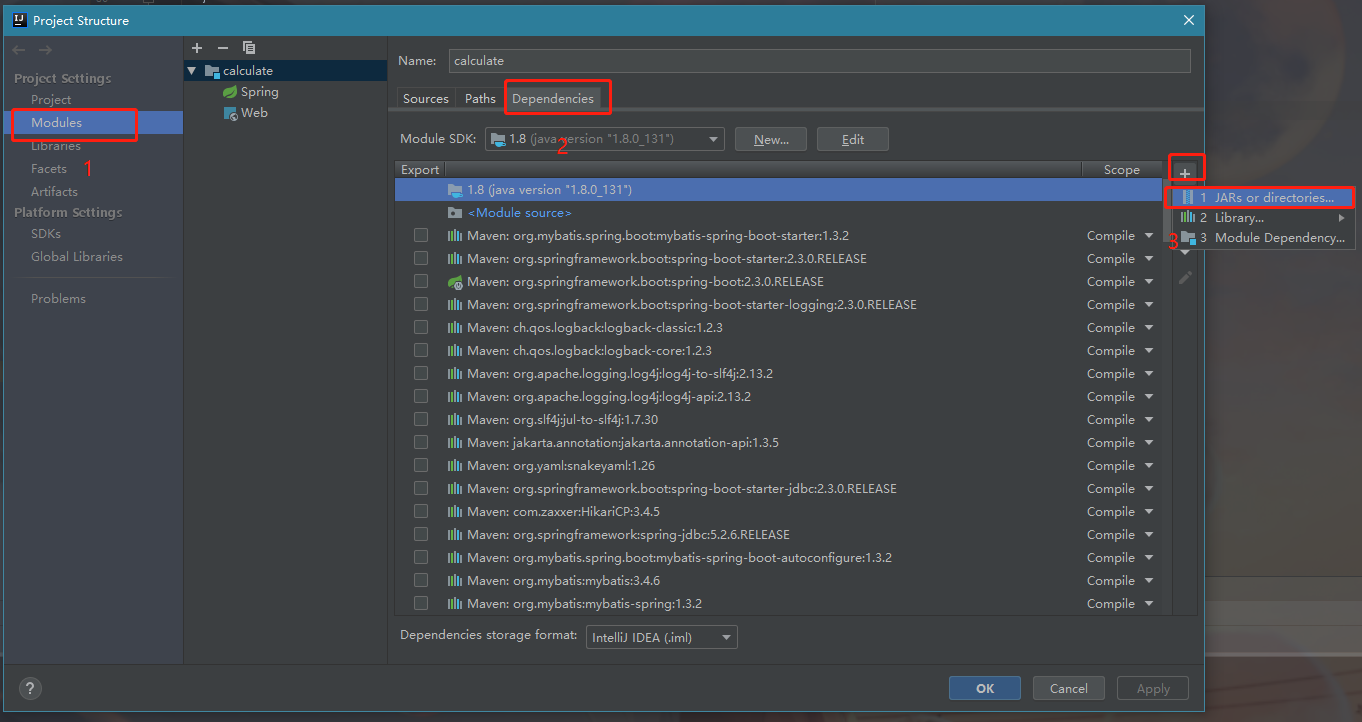The width and height of the screenshot is (1362, 722).
Task: Toggle export checkbox for log4j-to-slf4j:2.13.2
Action: (421, 374)
